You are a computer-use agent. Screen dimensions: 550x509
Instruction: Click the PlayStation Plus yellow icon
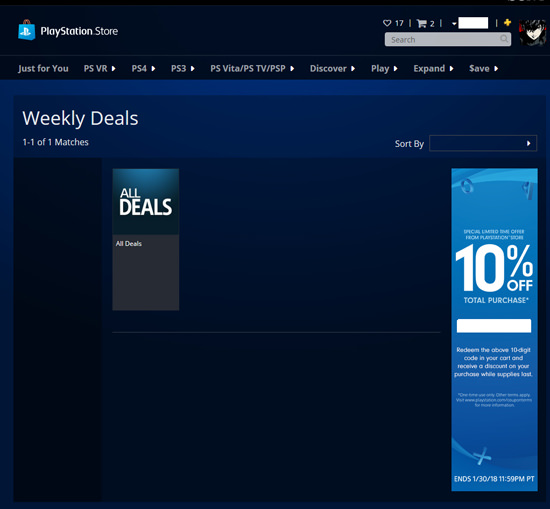(x=507, y=23)
